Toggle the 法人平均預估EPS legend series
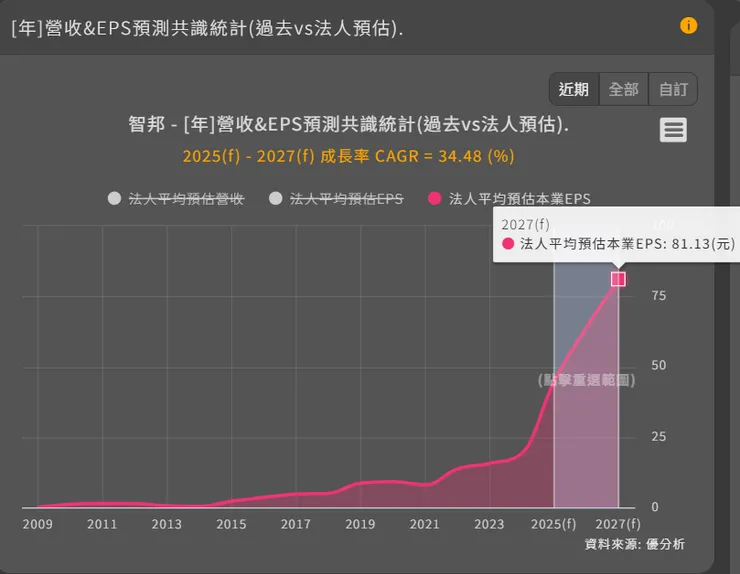Viewport: 740px width, 574px height. click(x=336, y=199)
